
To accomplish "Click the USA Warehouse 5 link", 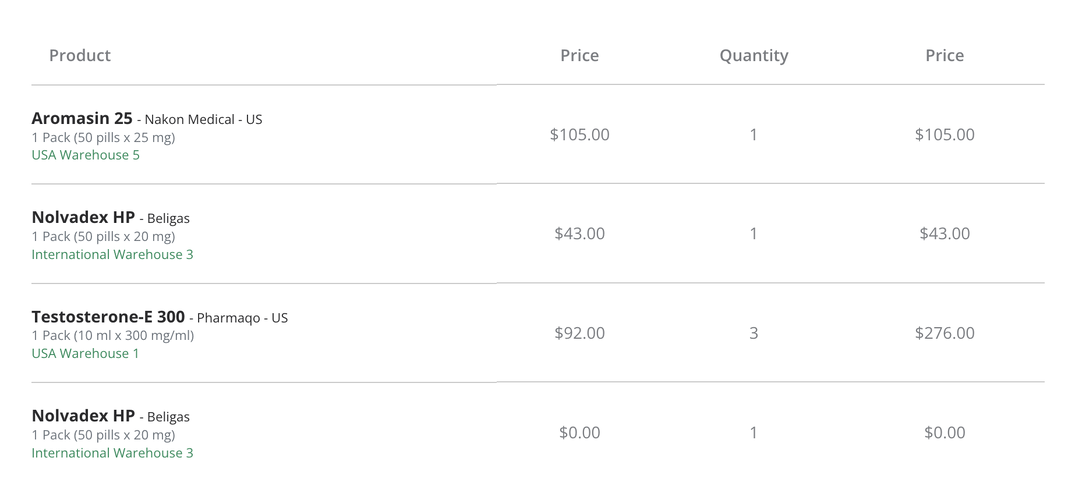I will point(85,155).
